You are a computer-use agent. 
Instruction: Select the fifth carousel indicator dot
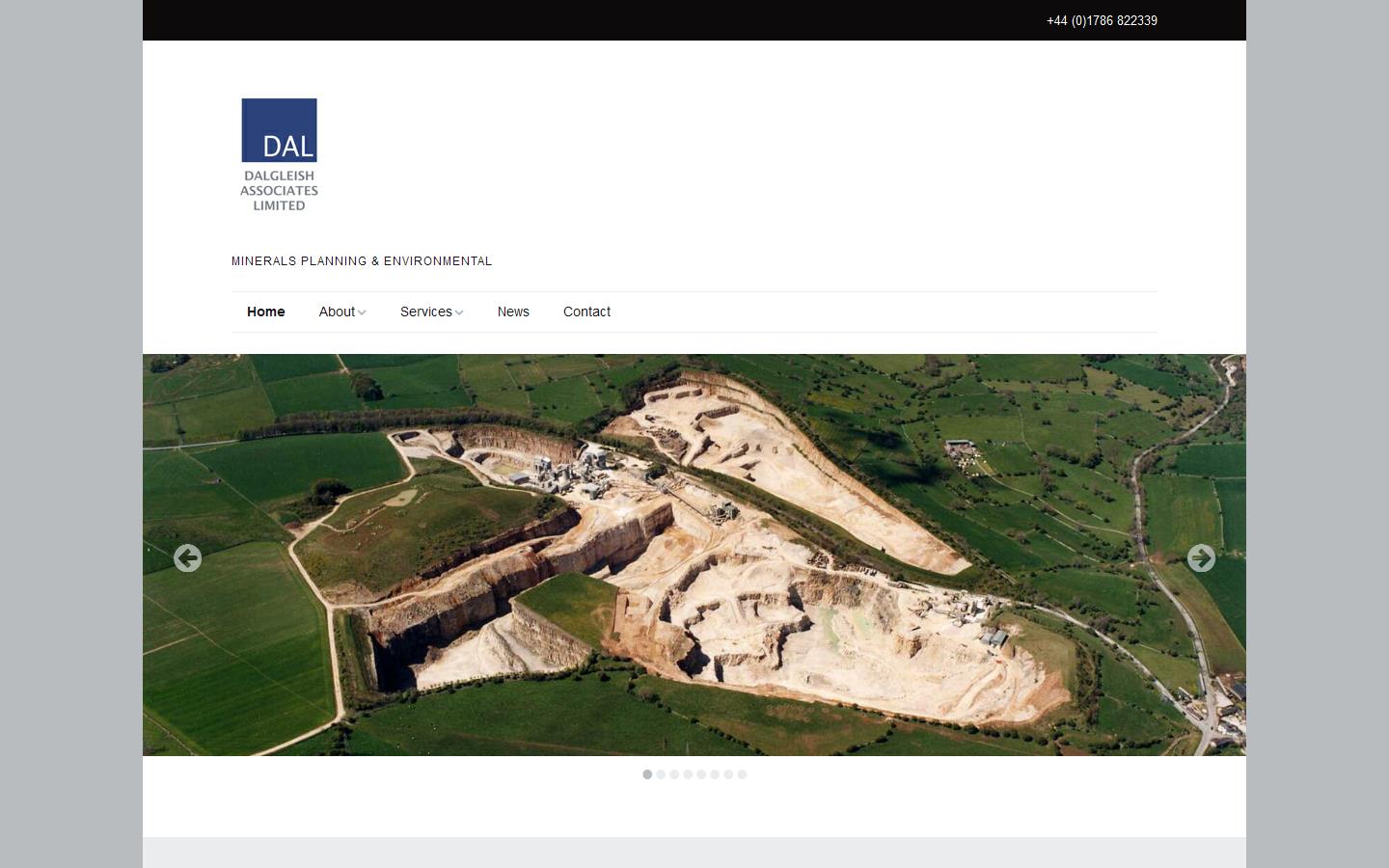tap(701, 774)
